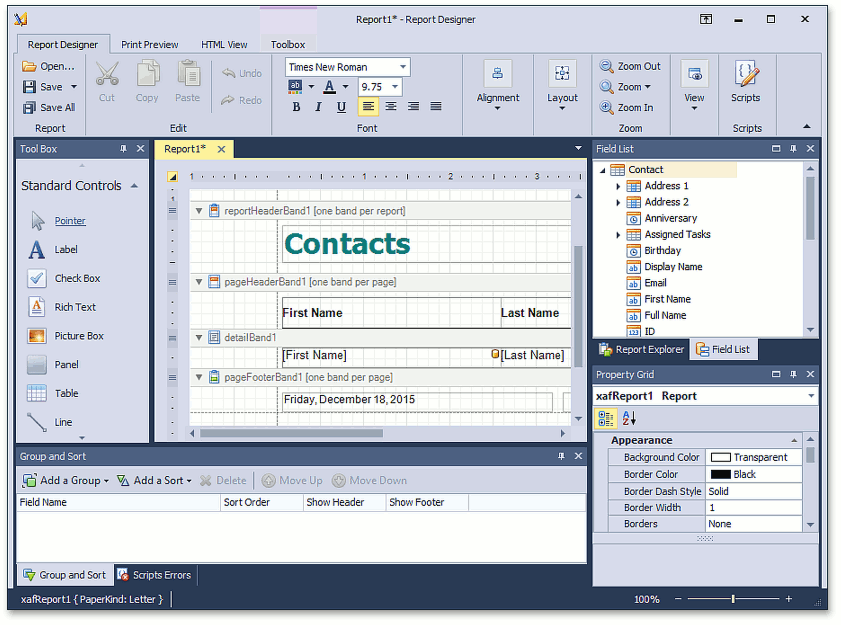Click the Border Width value field

[x=754, y=508]
